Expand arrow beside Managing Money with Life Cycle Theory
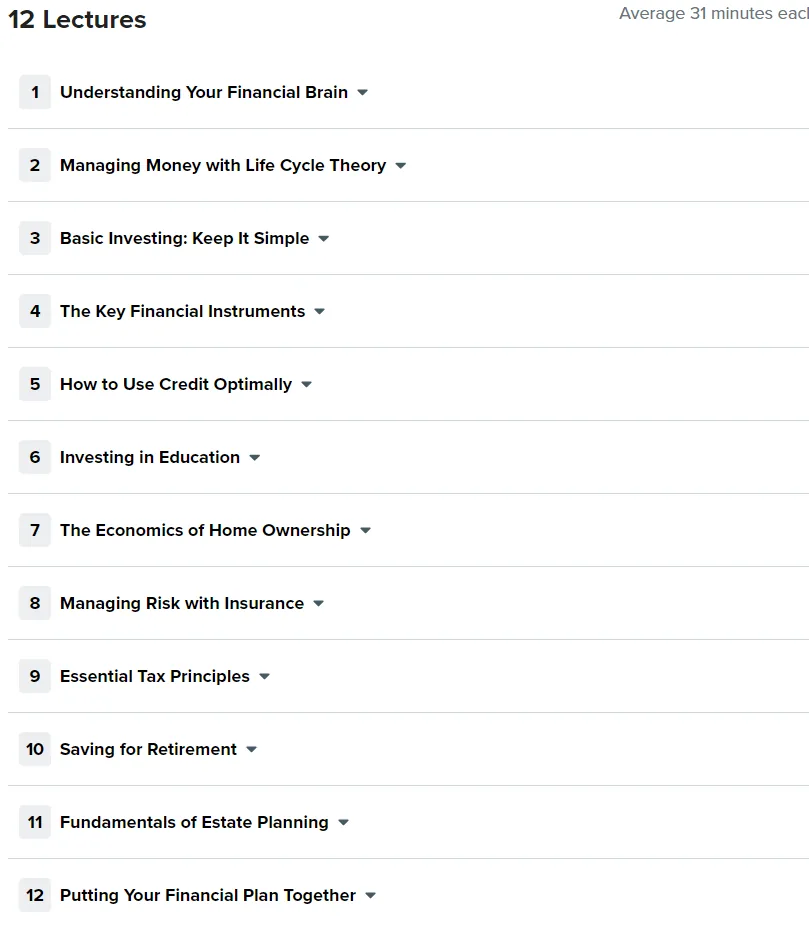Screen dimensions: 809x929 [401, 166]
